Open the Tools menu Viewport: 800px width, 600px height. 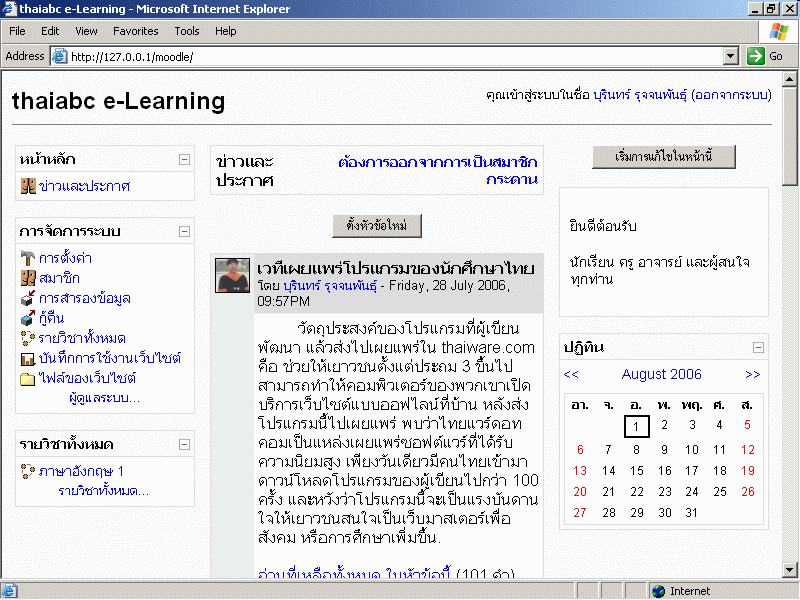pyautogui.click(x=187, y=31)
